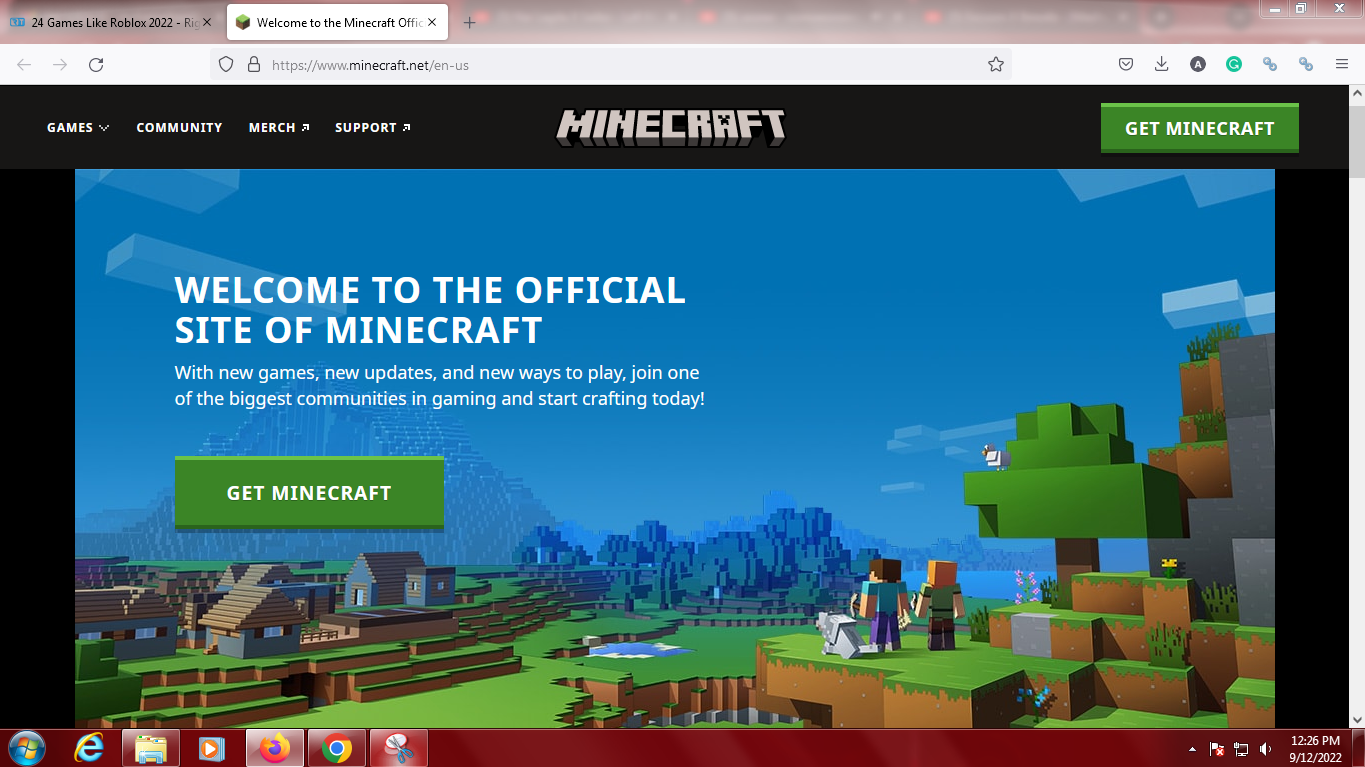
Task: Close the '24 Games Like Roblox' tab
Action: pos(207,22)
